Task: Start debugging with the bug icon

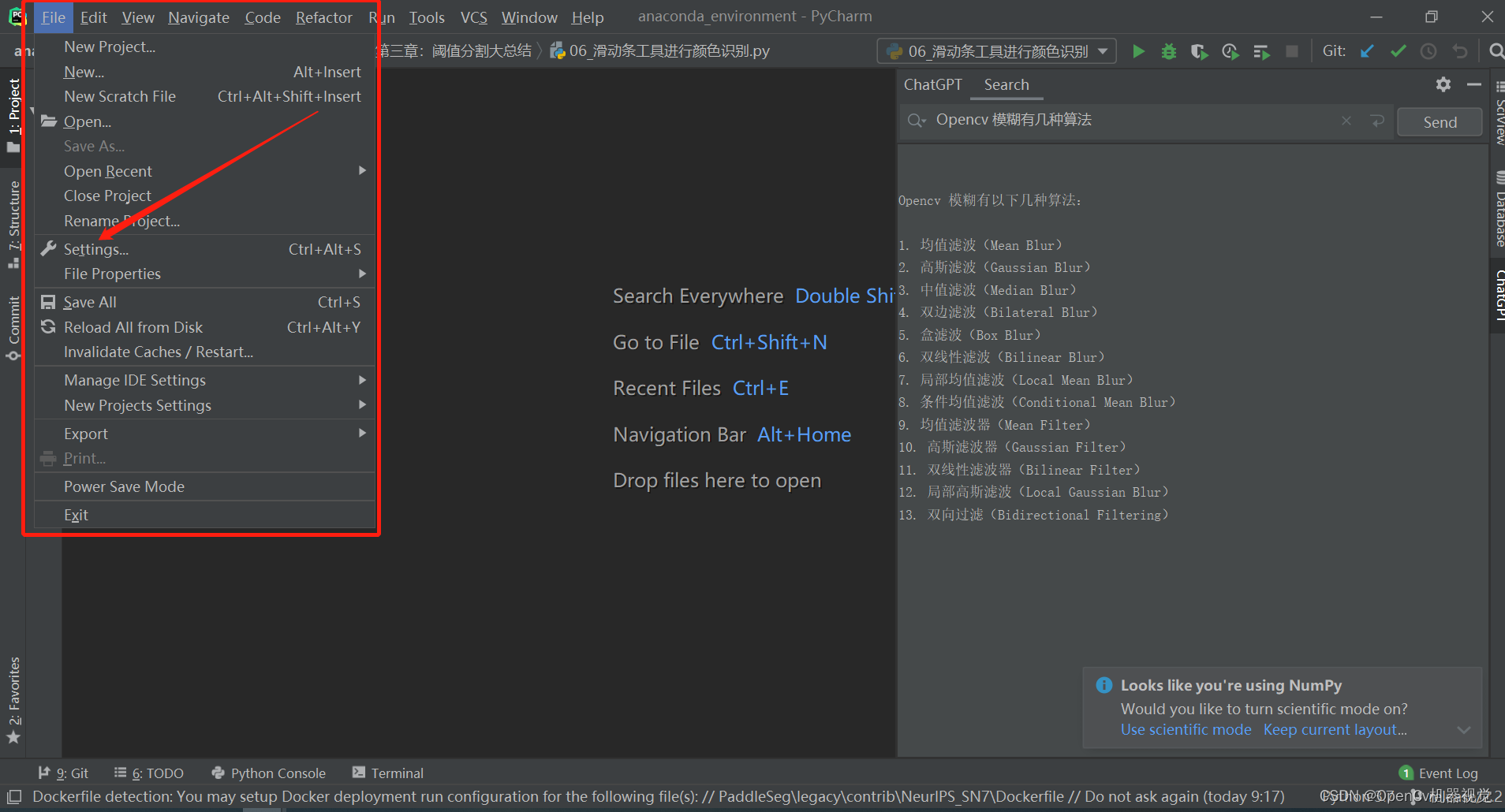Action: coord(1169,51)
